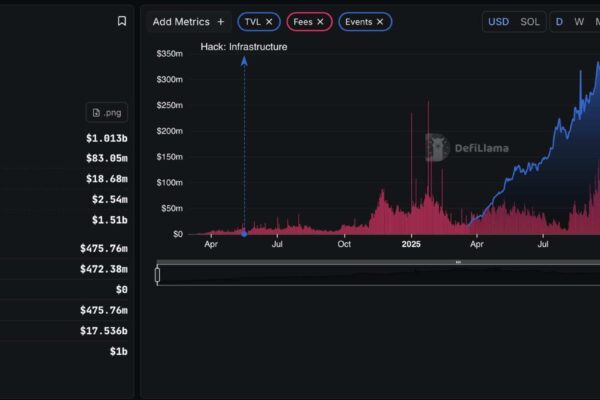Remove the Events metric chip
The width and height of the screenshot is (600, 400).
click(381, 21)
